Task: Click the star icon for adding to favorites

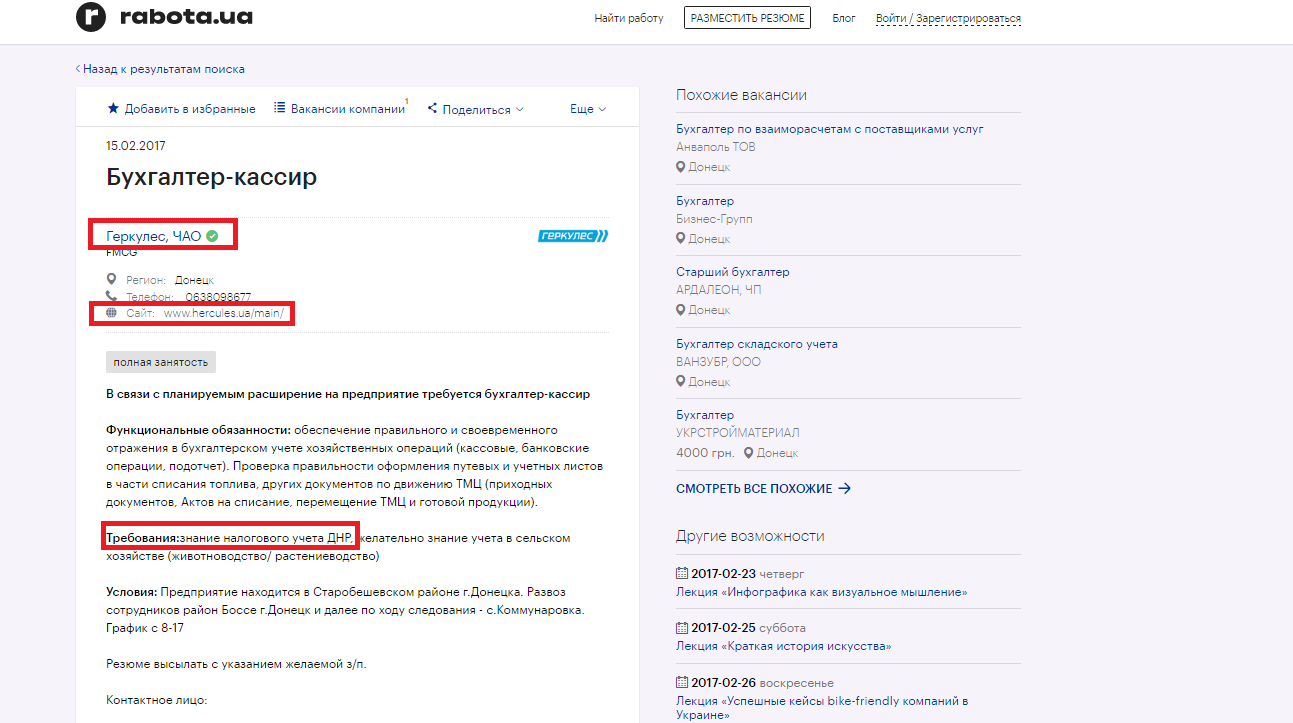Action: click(x=113, y=108)
